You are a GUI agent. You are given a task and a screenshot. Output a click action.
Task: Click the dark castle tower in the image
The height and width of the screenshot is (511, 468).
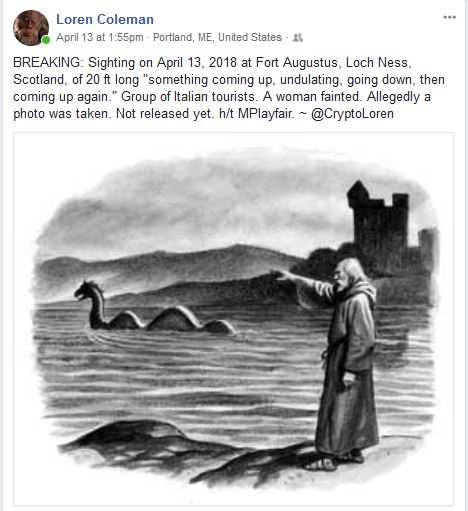378,227
